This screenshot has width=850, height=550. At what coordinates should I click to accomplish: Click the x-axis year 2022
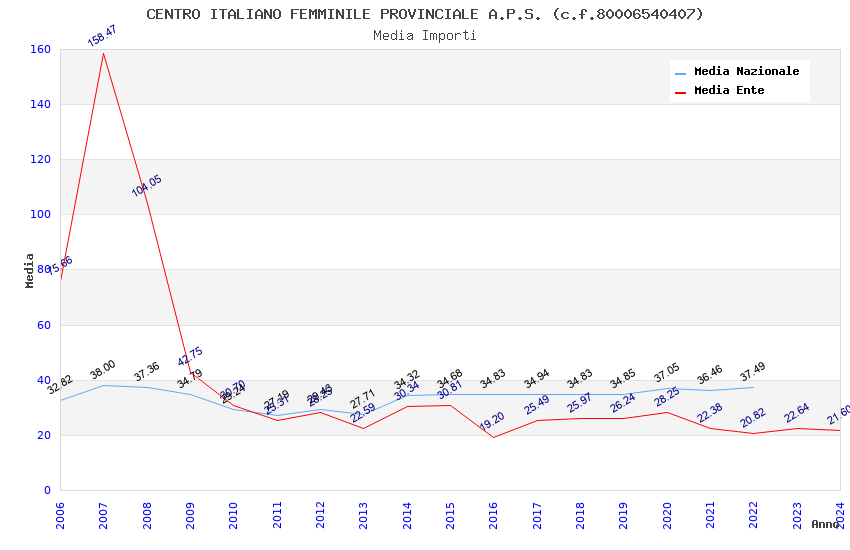(x=753, y=515)
